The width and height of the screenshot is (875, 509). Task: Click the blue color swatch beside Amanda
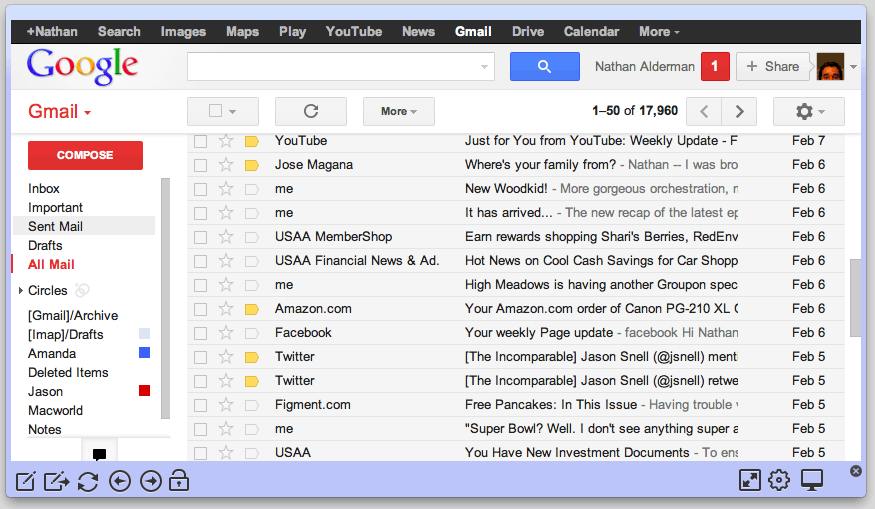point(144,352)
